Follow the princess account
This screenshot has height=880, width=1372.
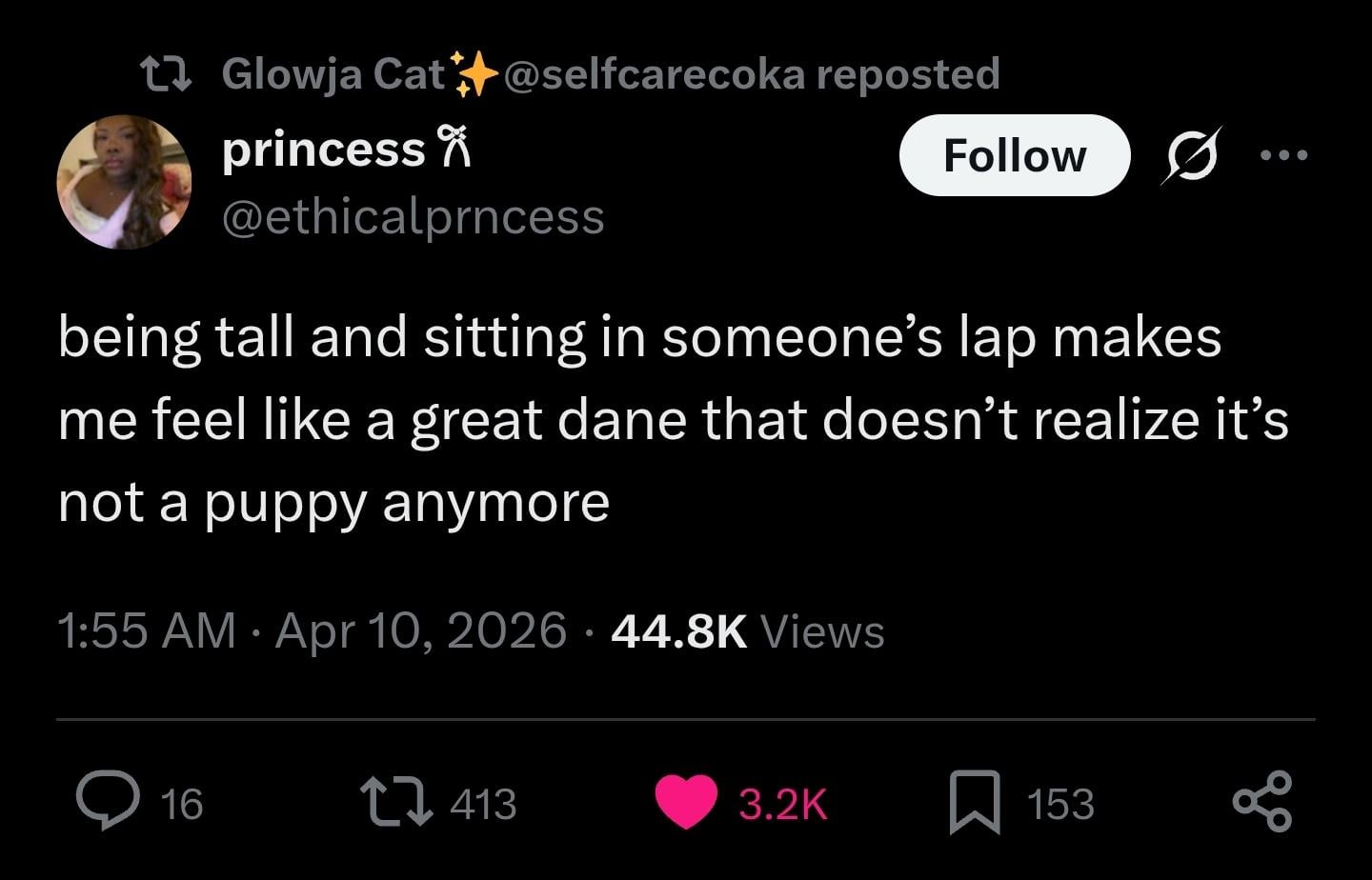pyautogui.click(x=1014, y=155)
